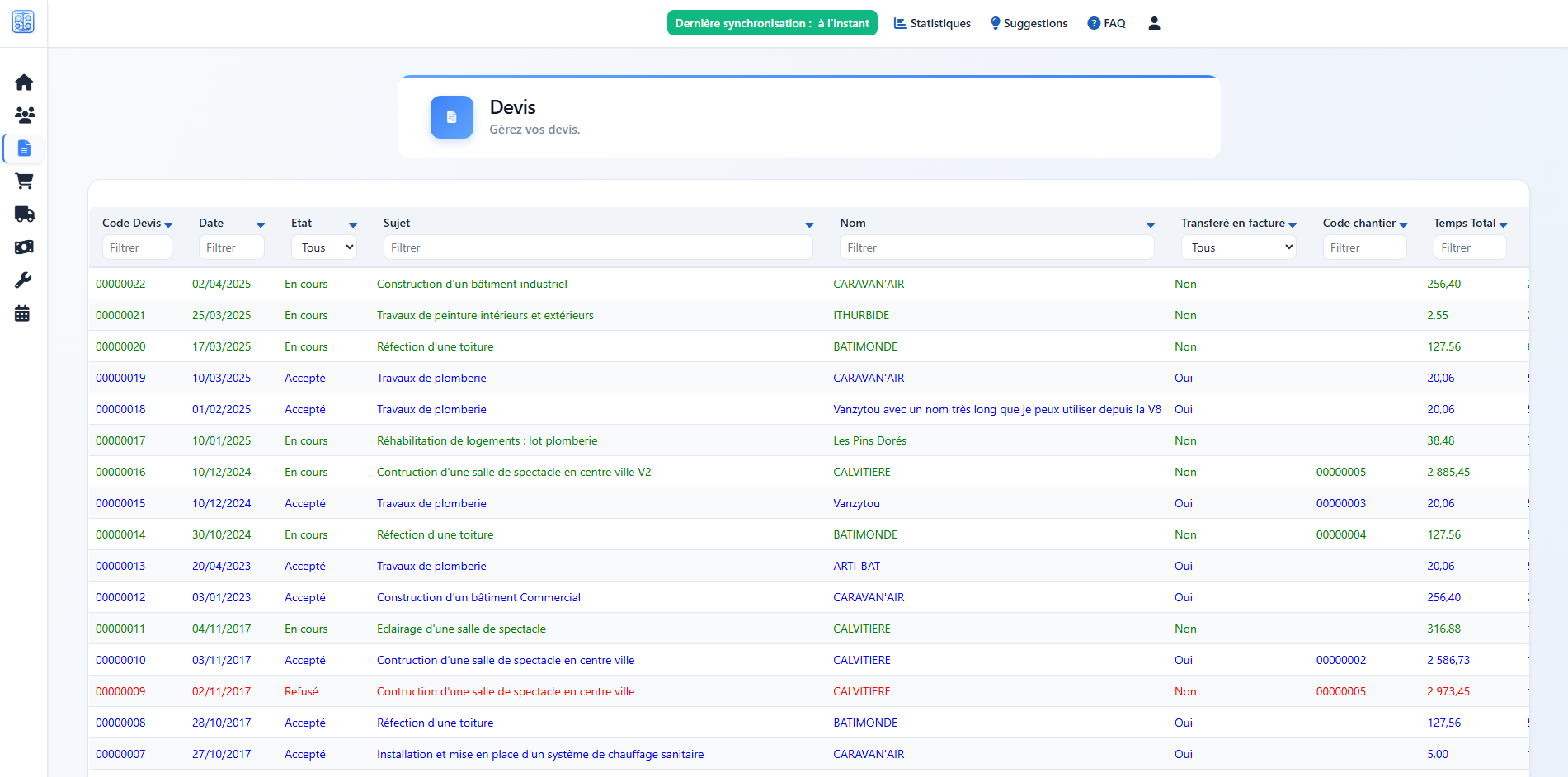Open the user account profile icon
The height and width of the screenshot is (777, 1568).
pos(1153,22)
